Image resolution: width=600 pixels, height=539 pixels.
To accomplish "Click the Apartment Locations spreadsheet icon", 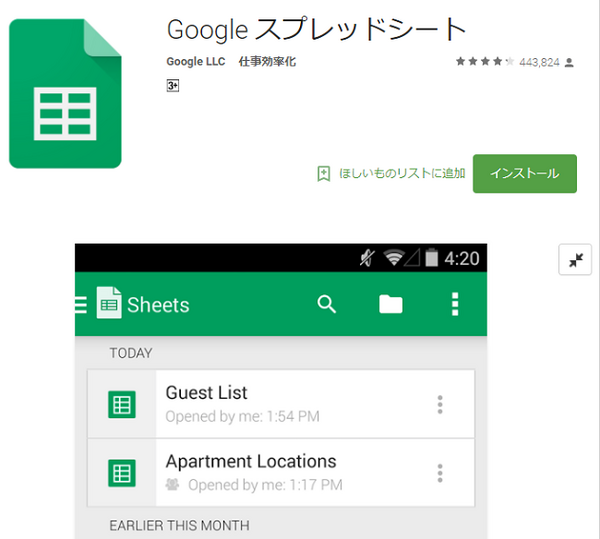I will tap(122, 473).
